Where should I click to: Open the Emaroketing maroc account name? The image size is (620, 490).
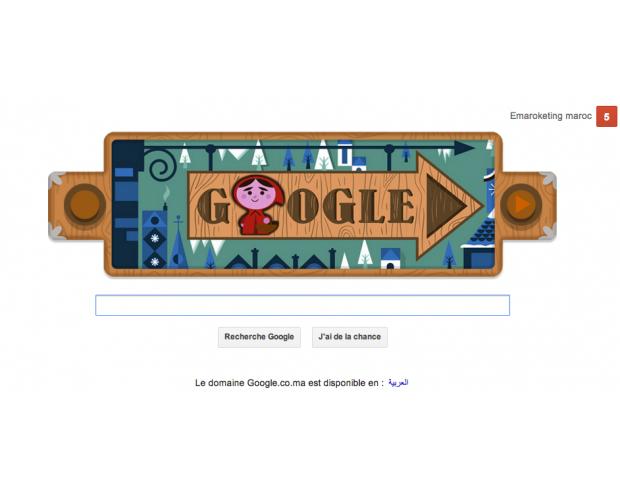pyautogui.click(x=551, y=116)
